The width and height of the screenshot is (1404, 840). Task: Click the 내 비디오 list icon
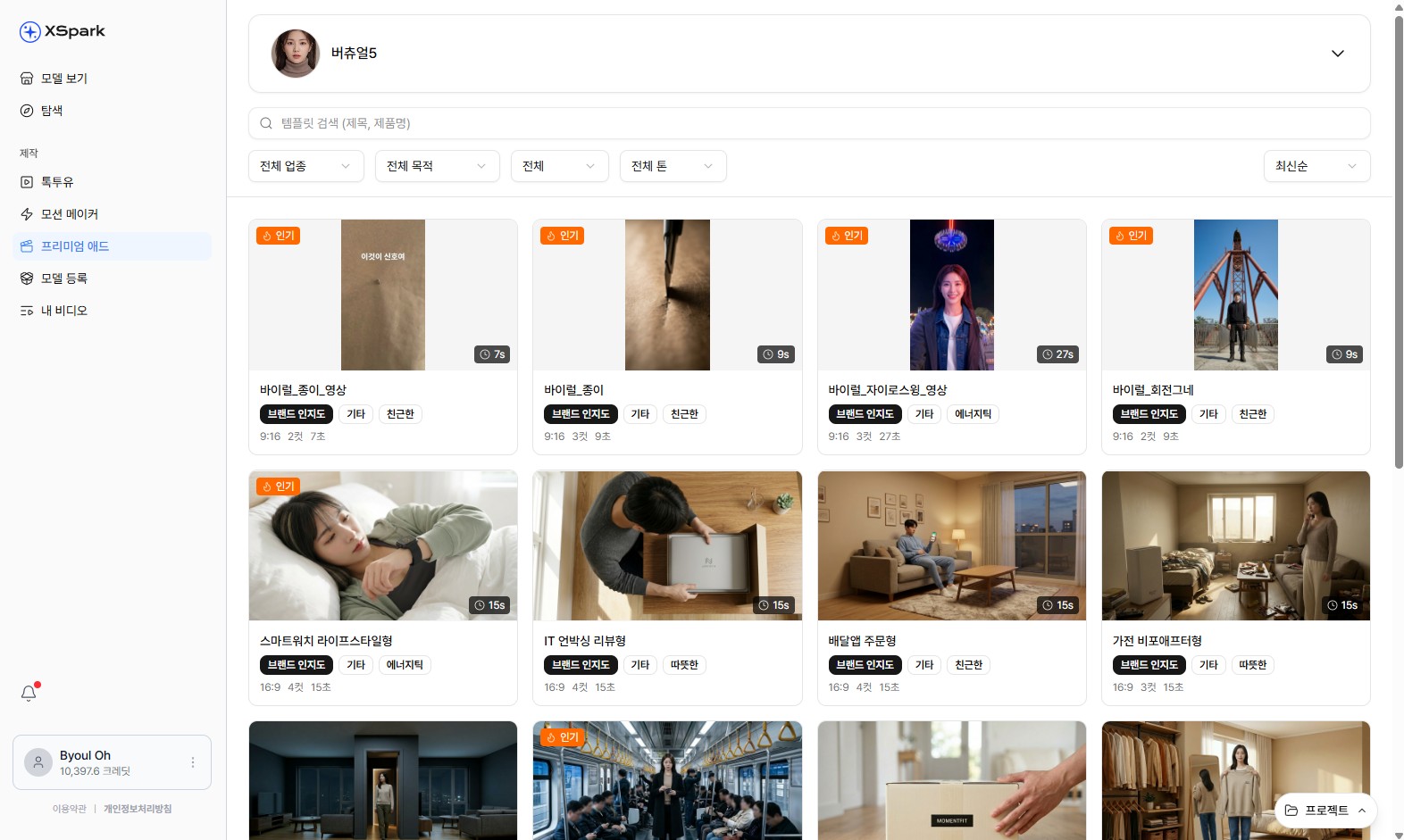click(x=27, y=311)
